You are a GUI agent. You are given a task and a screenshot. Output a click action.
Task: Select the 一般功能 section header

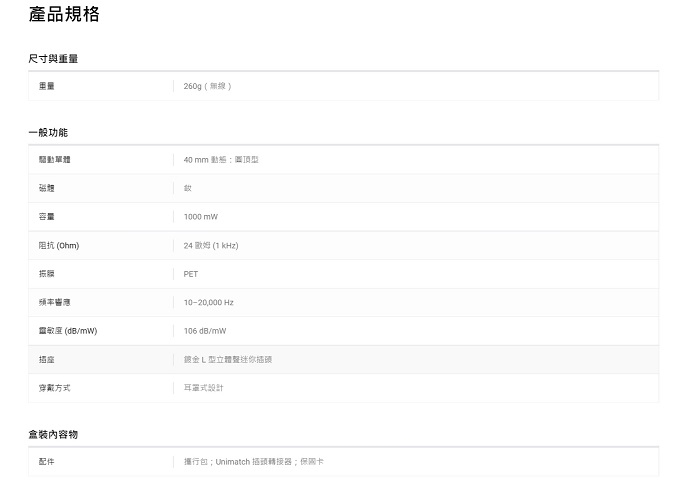tap(48, 132)
